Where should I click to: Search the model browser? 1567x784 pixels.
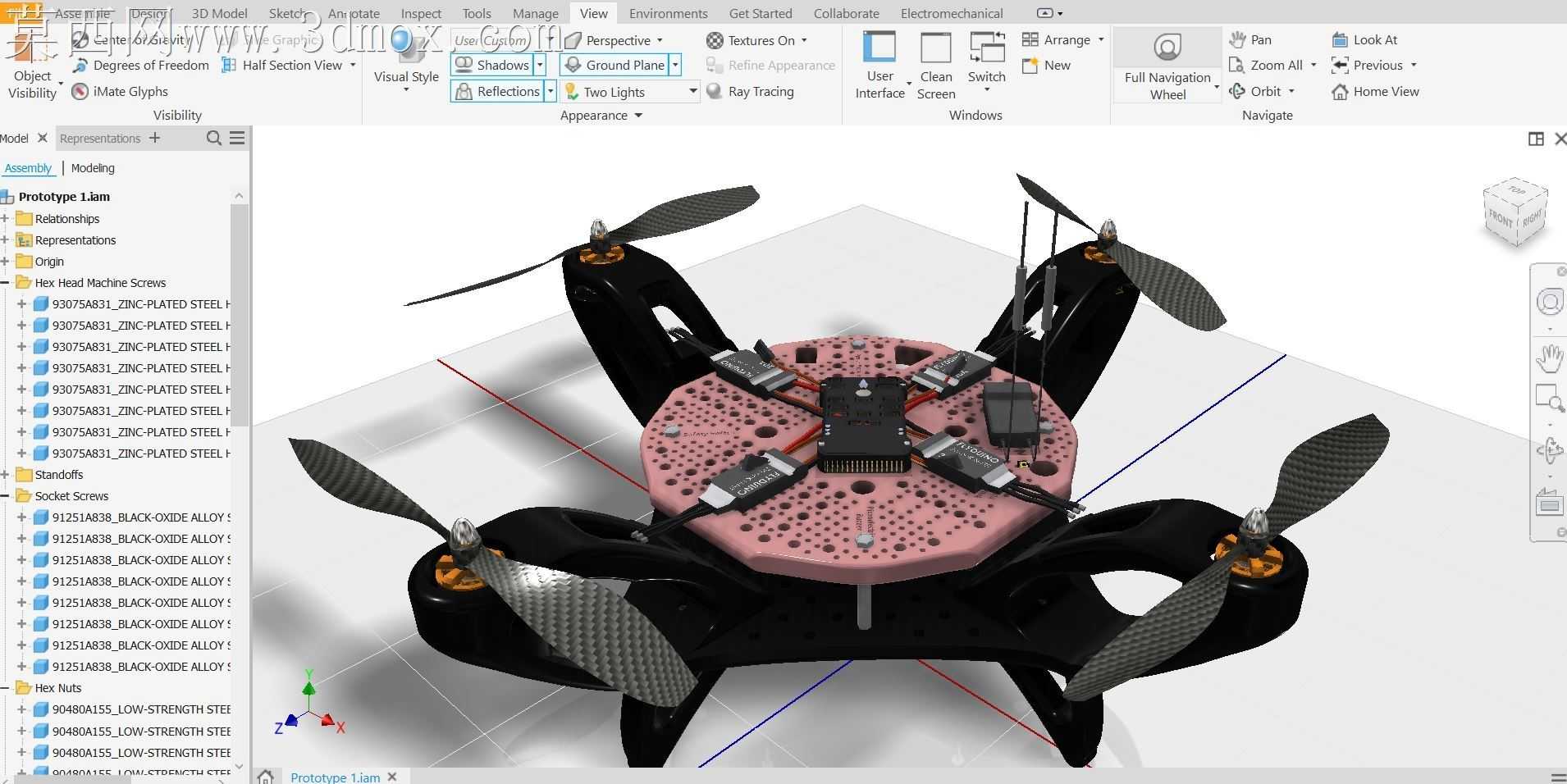[x=214, y=139]
